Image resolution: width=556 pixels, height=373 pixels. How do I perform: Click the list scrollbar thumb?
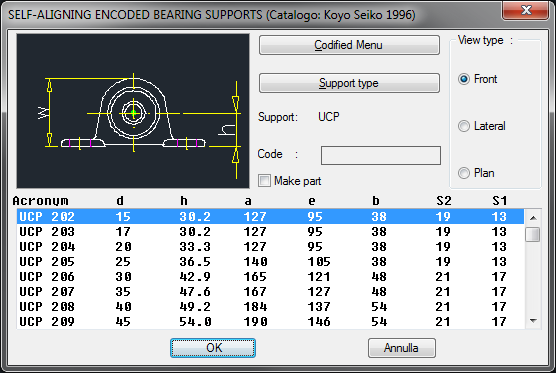coord(533,234)
